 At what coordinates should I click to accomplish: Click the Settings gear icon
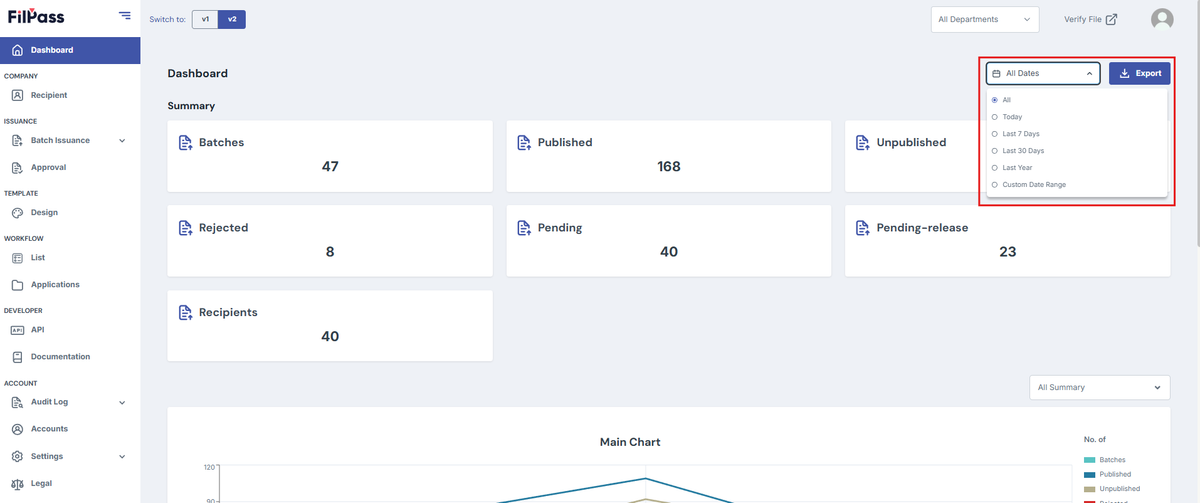(17, 456)
